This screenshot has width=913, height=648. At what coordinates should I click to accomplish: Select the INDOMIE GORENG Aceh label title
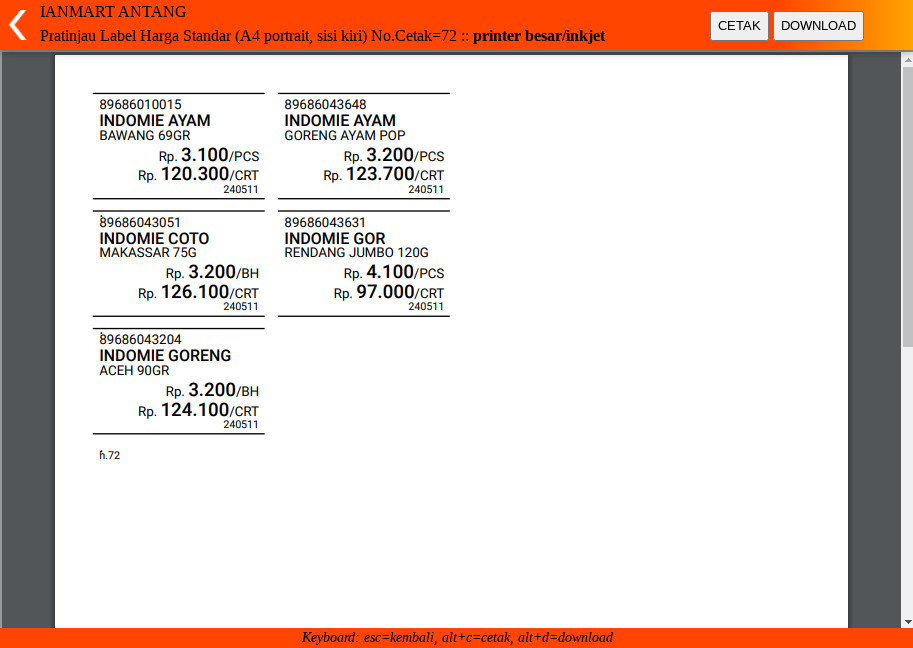pyautogui.click(x=165, y=356)
